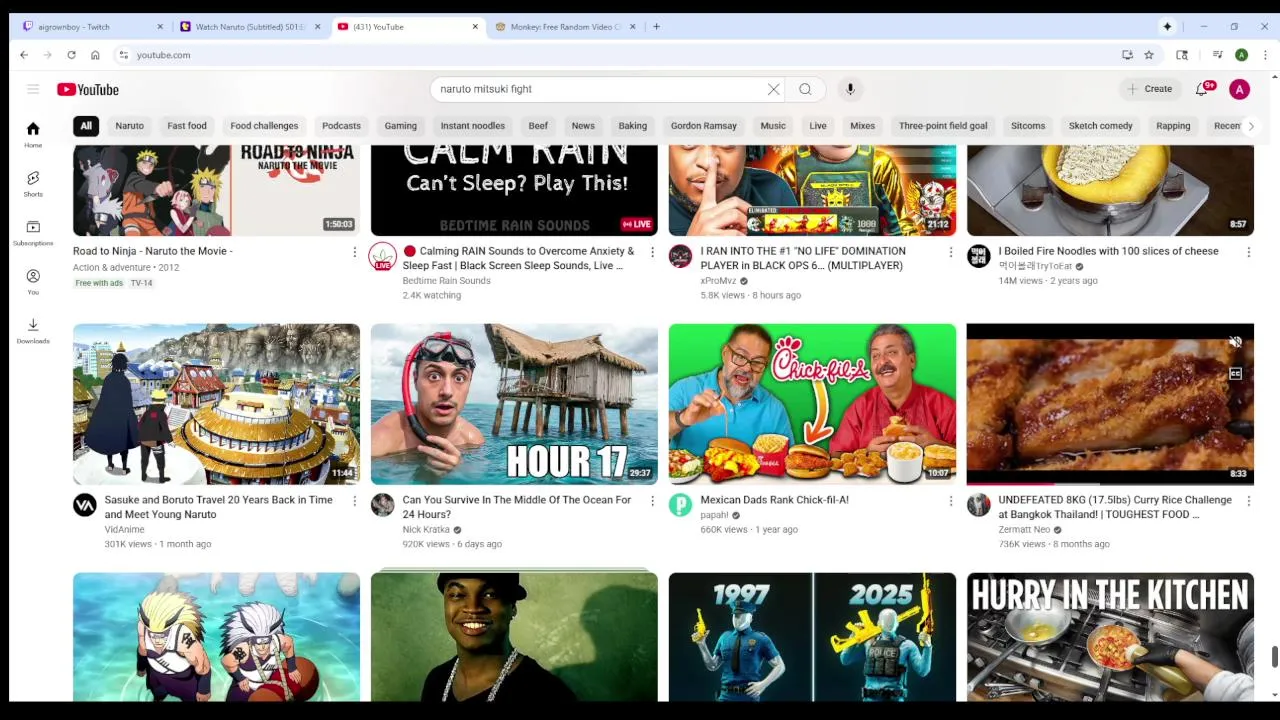
Task: Clear the search box with X
Action: [x=773, y=89]
